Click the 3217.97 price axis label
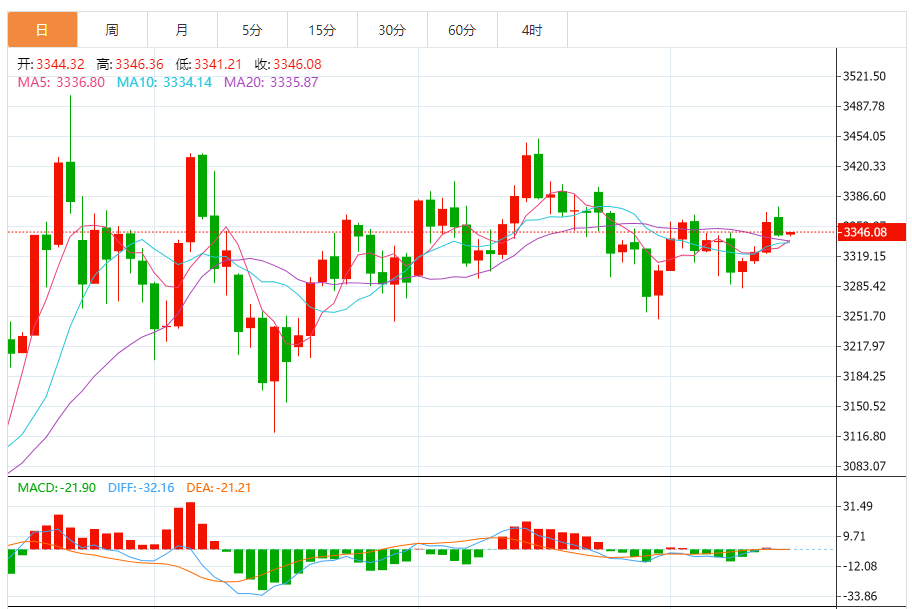The image size is (912, 609). point(864,346)
